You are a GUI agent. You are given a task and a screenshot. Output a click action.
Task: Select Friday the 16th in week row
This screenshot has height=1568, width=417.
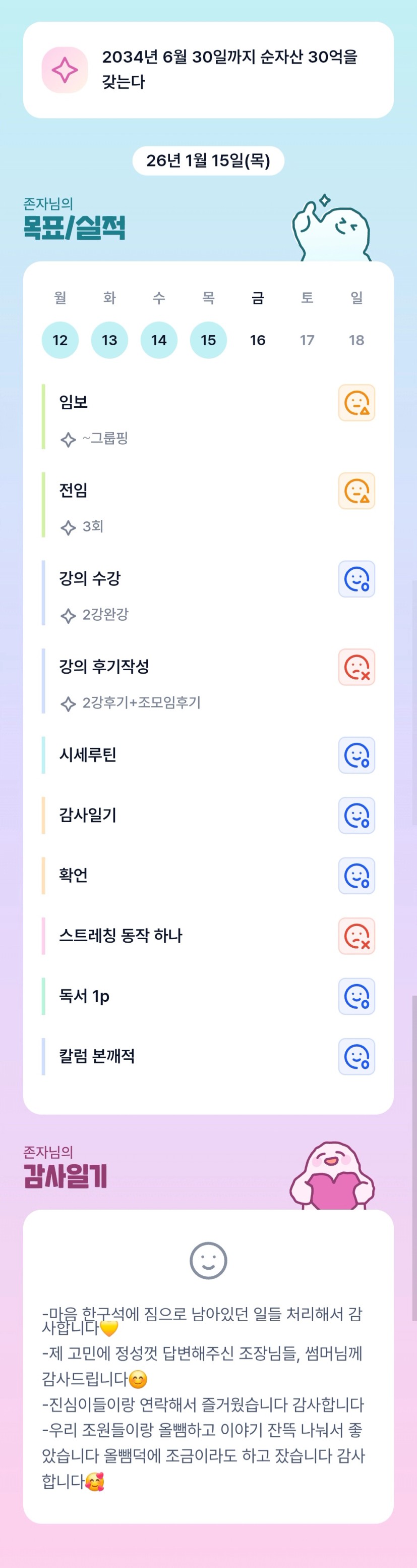pos(258,340)
